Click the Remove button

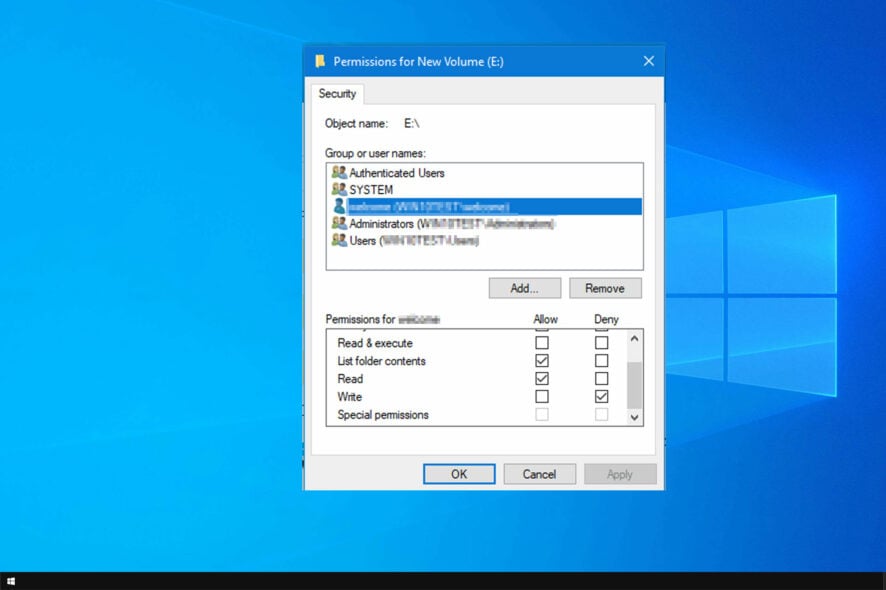coord(605,288)
